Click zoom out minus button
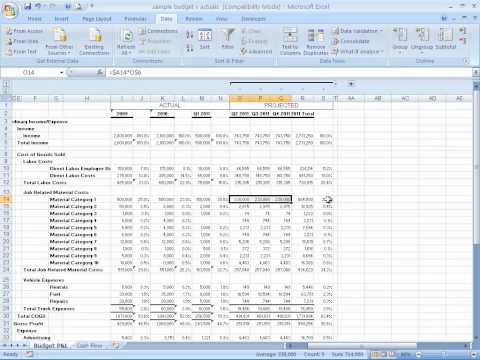 (x=419, y=354)
